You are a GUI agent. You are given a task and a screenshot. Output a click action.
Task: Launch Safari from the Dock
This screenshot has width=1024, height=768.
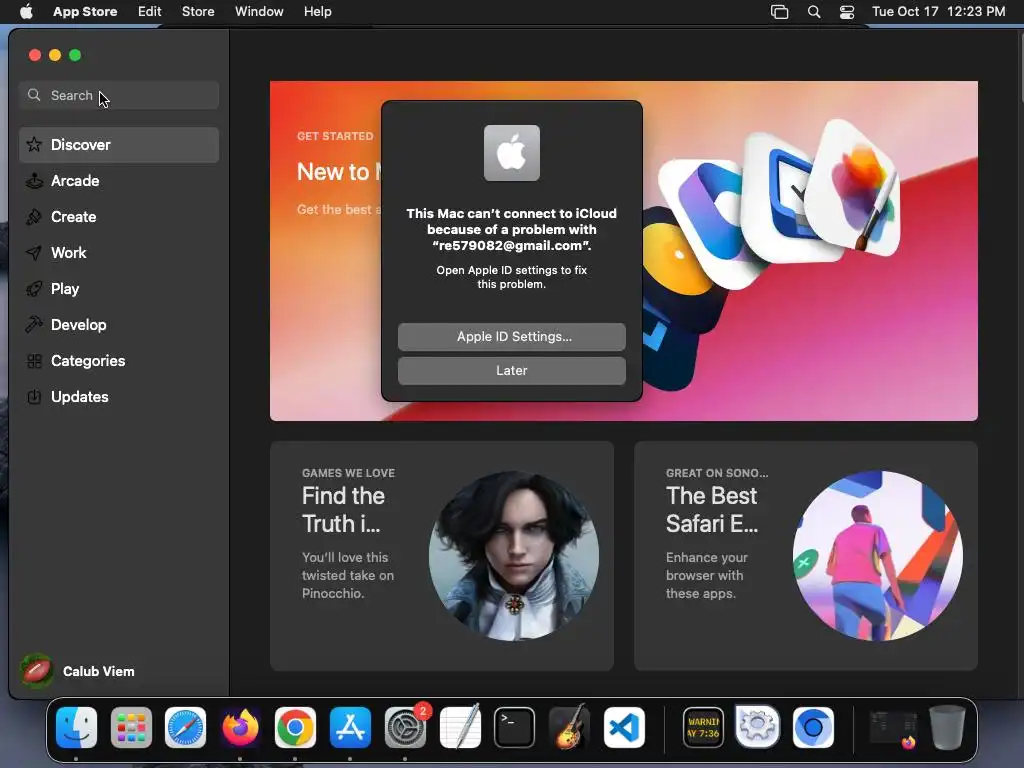click(185, 727)
